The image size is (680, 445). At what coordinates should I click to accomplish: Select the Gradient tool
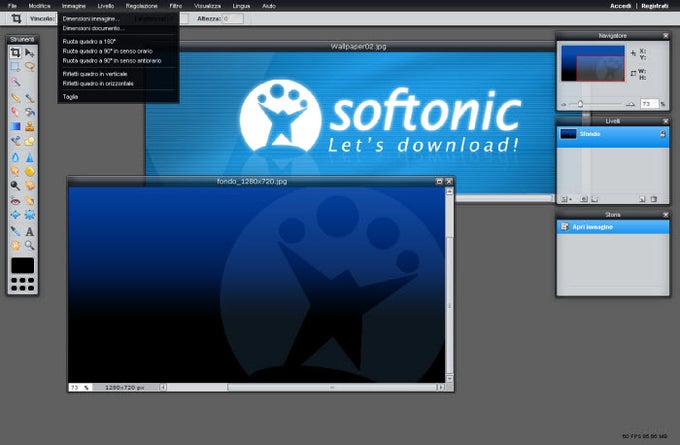point(15,126)
